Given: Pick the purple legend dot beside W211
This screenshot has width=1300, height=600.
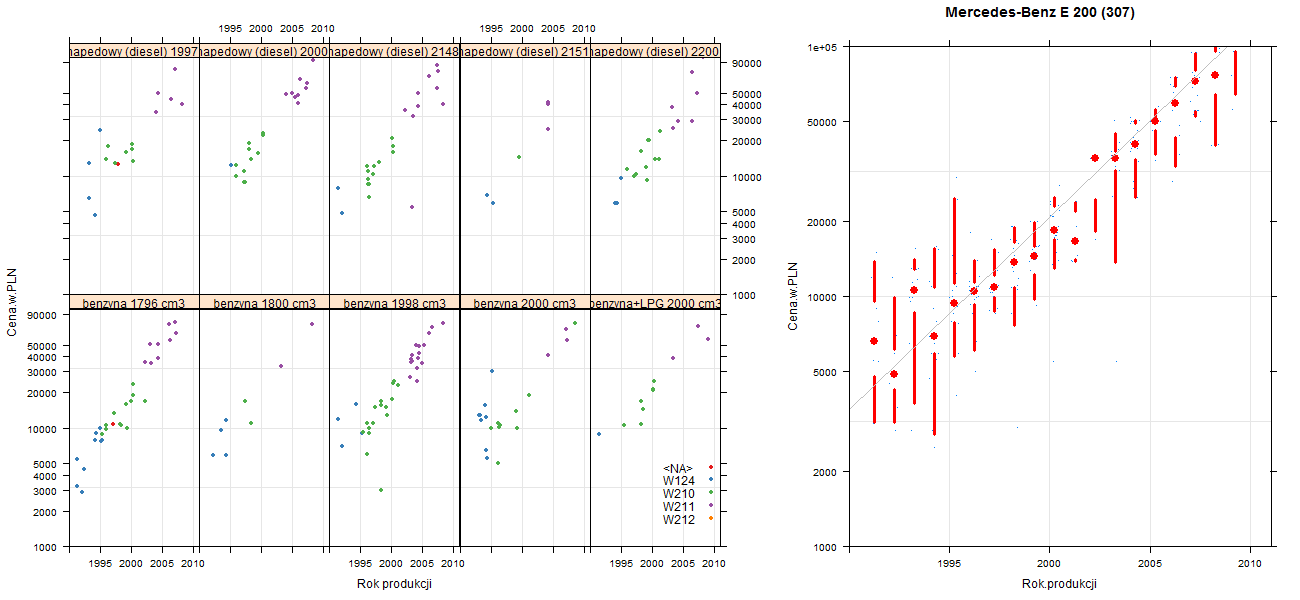Looking at the screenshot, I should [710, 507].
